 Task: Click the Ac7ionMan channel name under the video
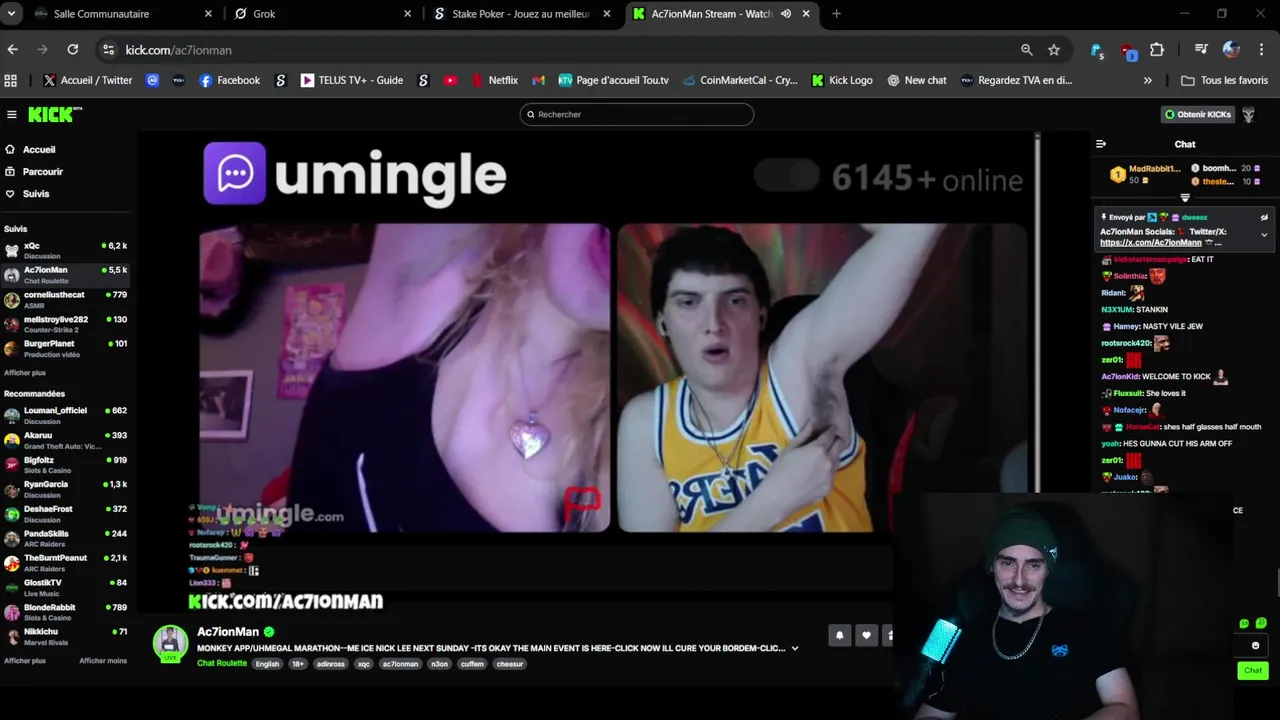(228, 632)
